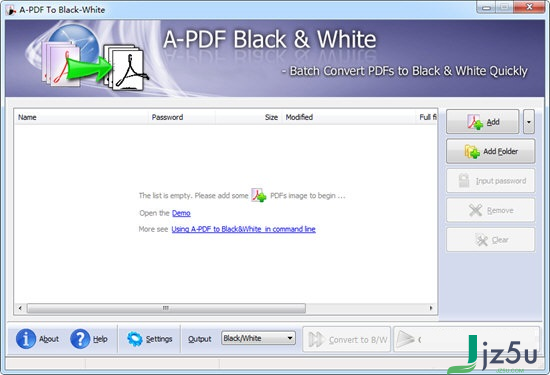Image resolution: width=550 pixels, height=375 pixels.
Task: Click the Input password button
Action: (x=490, y=181)
